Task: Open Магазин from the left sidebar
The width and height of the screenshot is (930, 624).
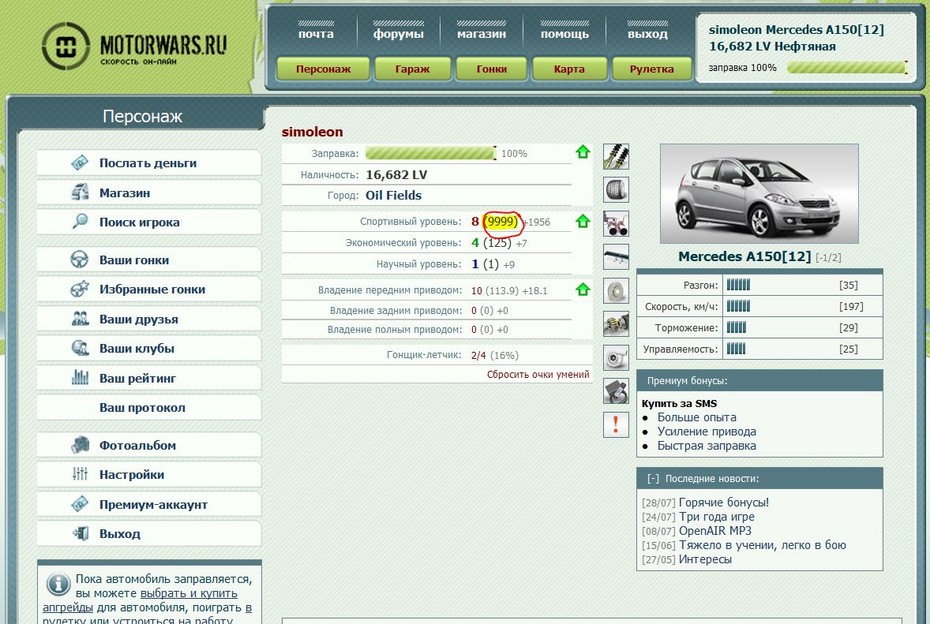Action: coord(149,193)
